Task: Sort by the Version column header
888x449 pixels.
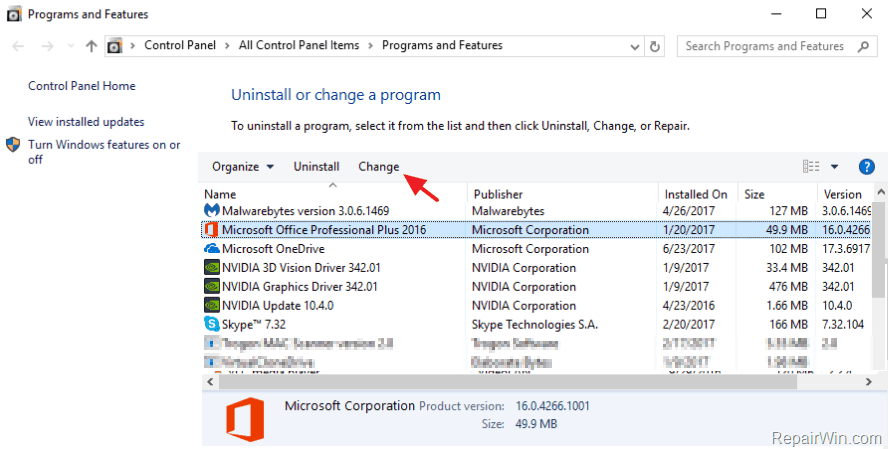Action: pyautogui.click(x=845, y=194)
